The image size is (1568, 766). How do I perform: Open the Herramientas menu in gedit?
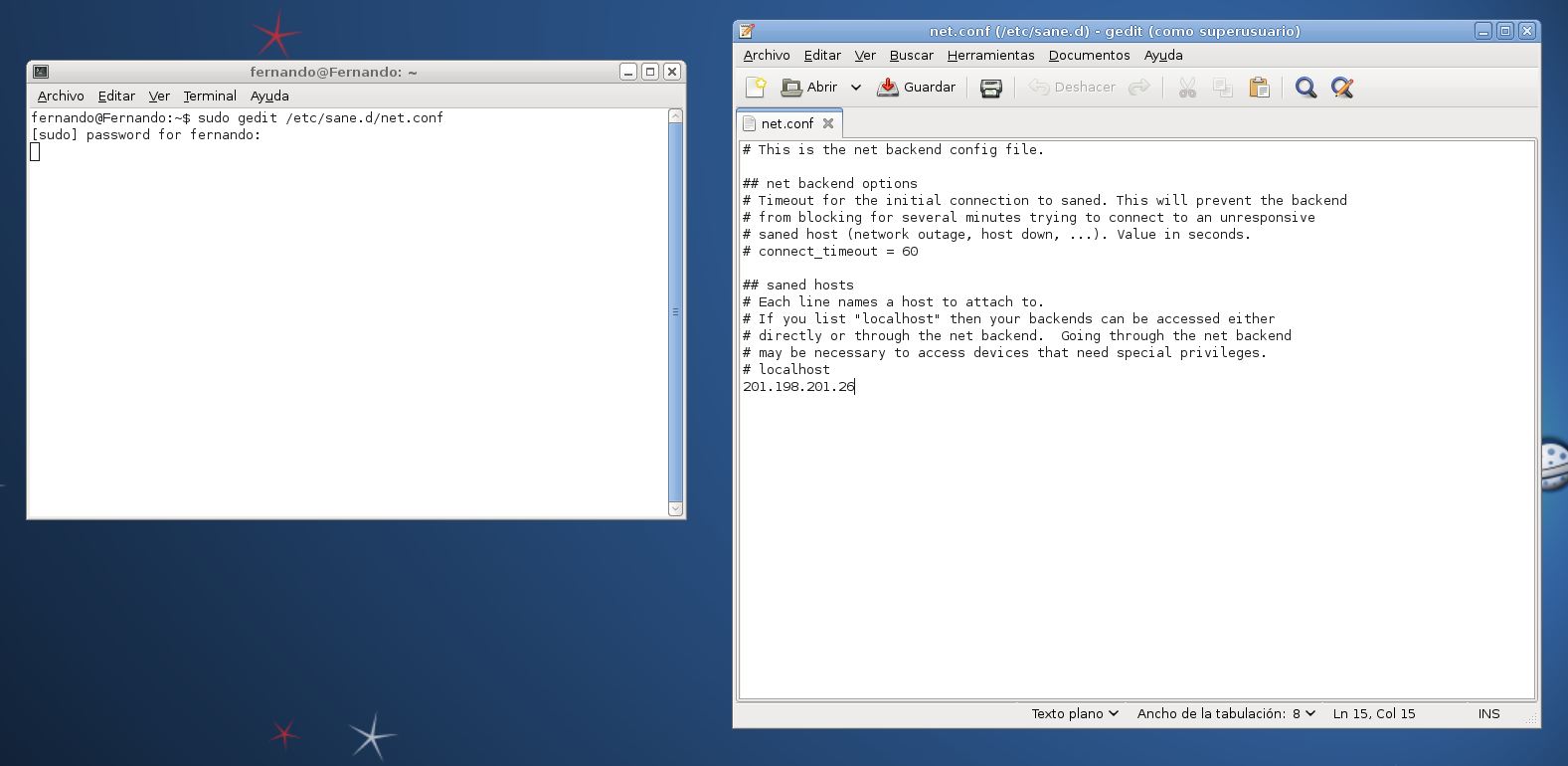(990, 56)
